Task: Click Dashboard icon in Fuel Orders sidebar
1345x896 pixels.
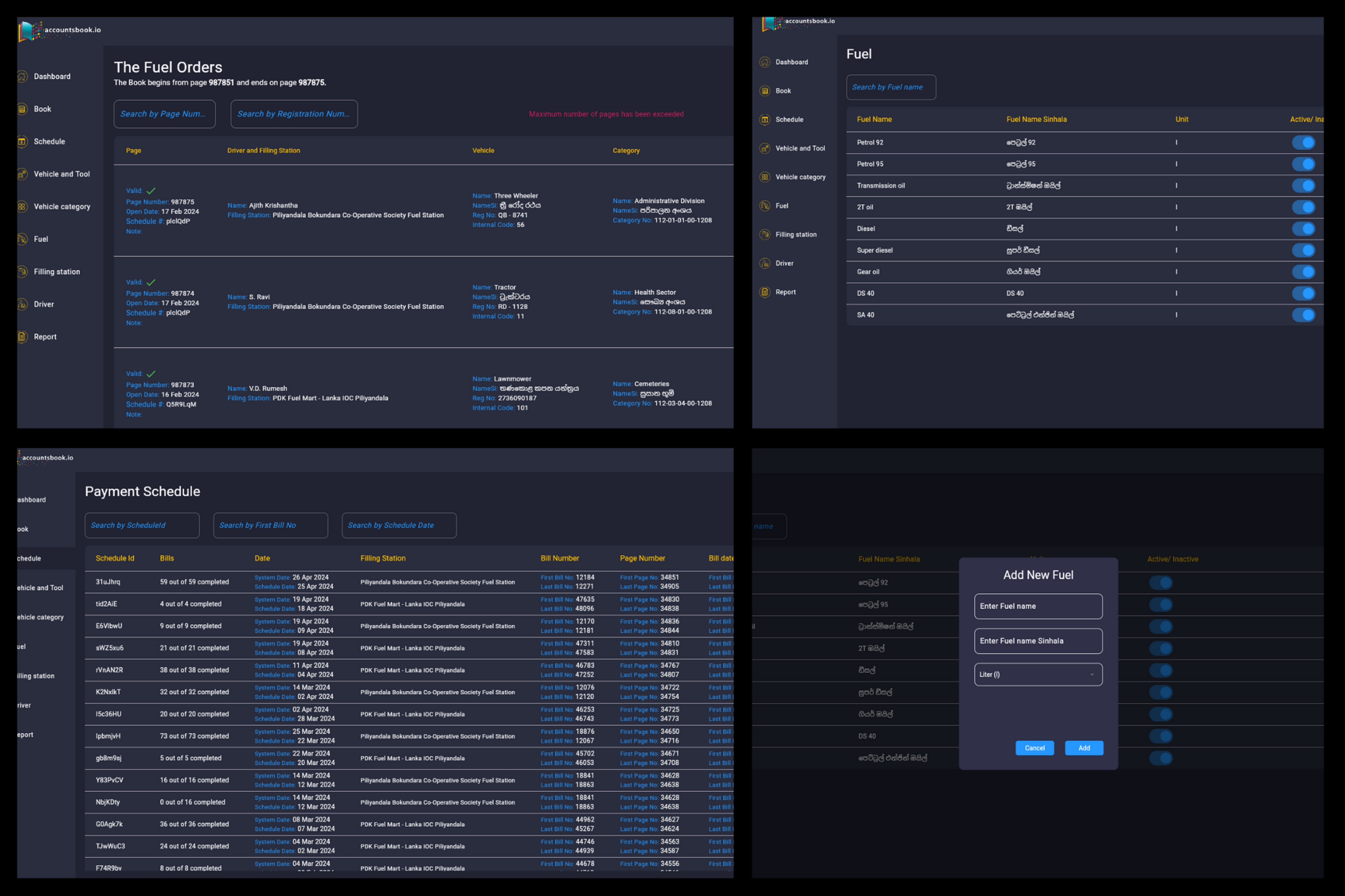Action: pyautogui.click(x=22, y=76)
